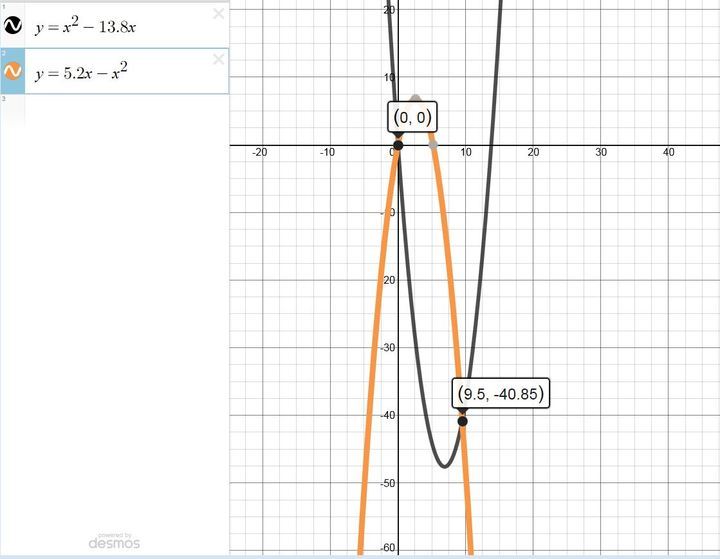Click the gray vertex point atop the orange parabola
Viewport: 720px width, 559px height.
pos(416,99)
